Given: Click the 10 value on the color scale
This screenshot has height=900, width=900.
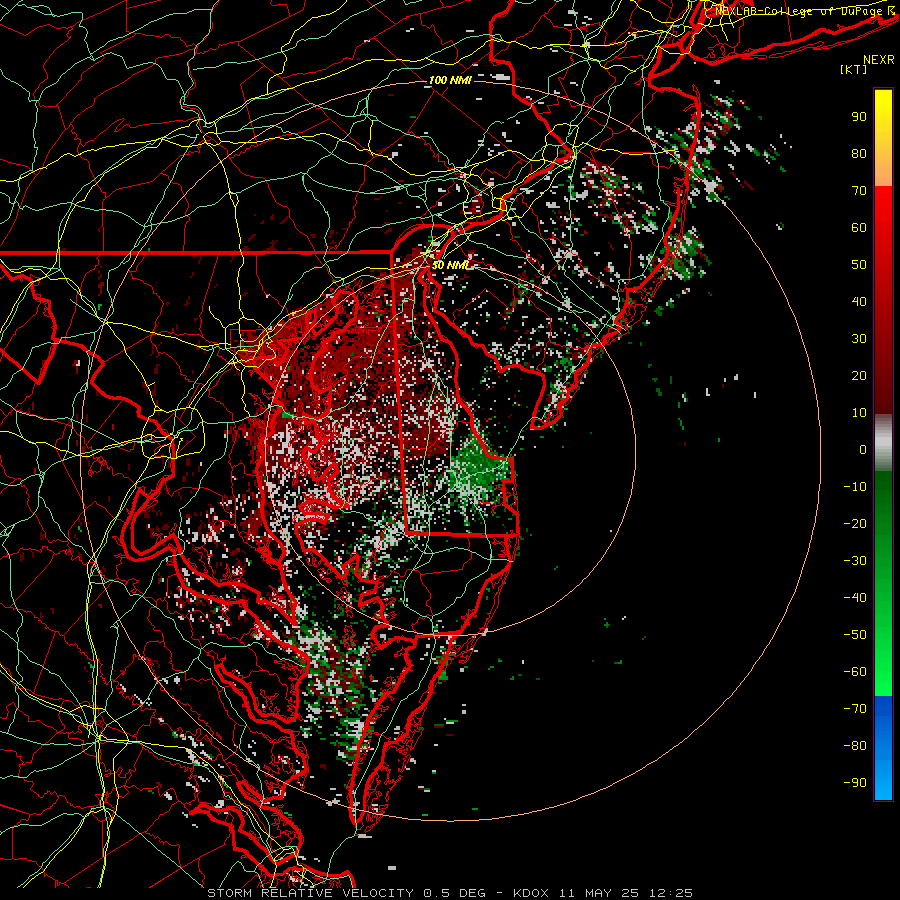Looking at the screenshot, I should click(x=859, y=413).
